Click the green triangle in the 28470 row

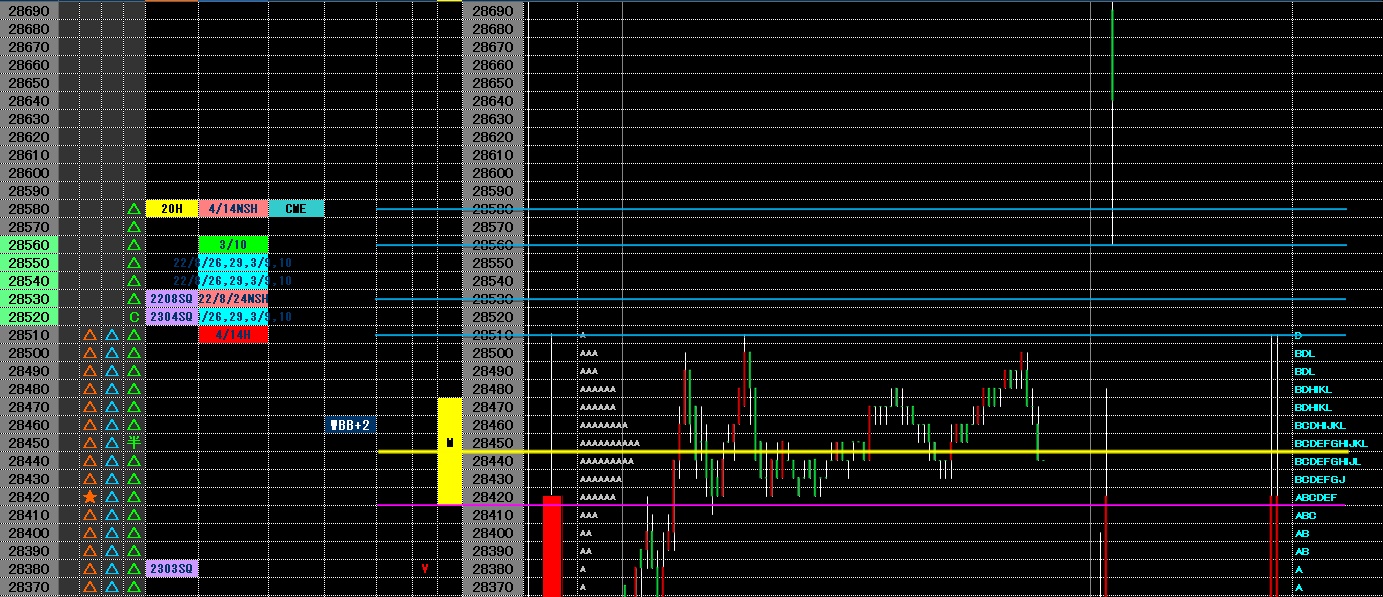click(134, 407)
